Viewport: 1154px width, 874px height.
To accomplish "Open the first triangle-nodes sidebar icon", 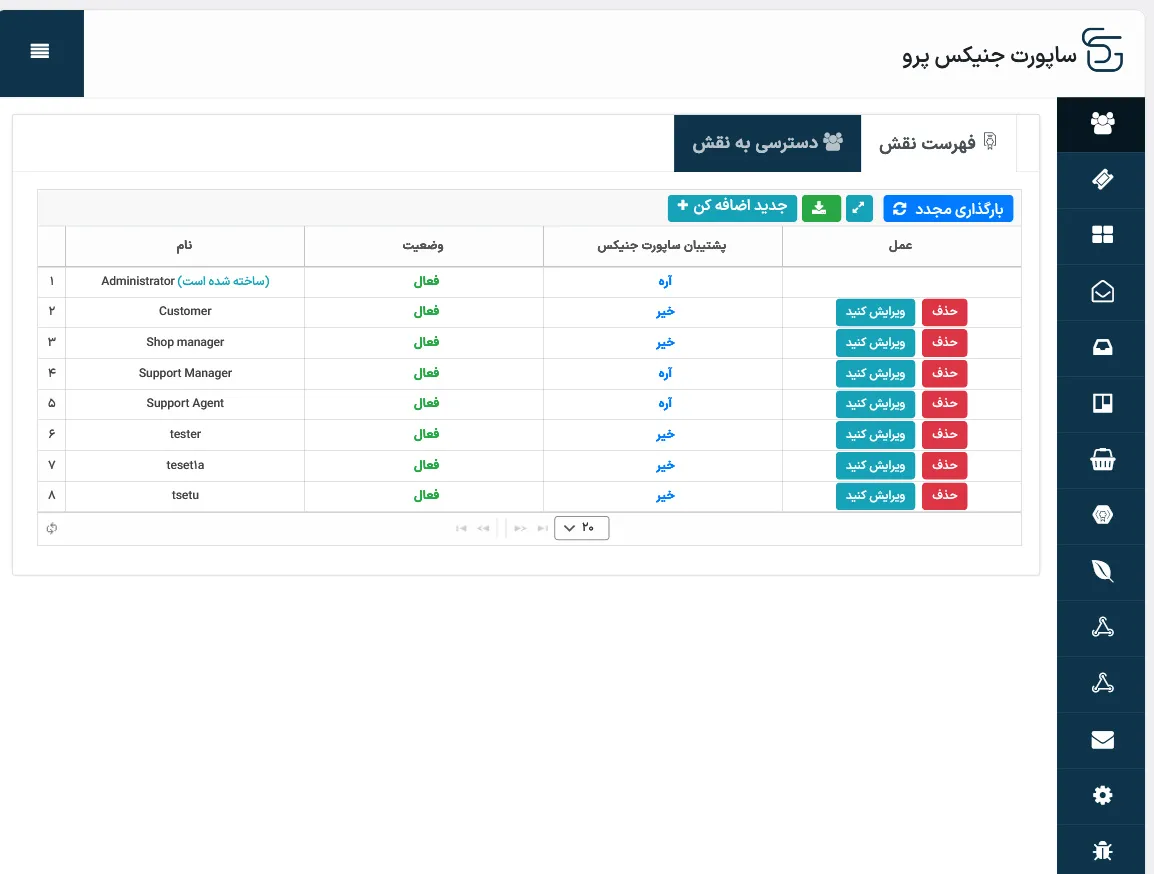I will [x=1102, y=627].
